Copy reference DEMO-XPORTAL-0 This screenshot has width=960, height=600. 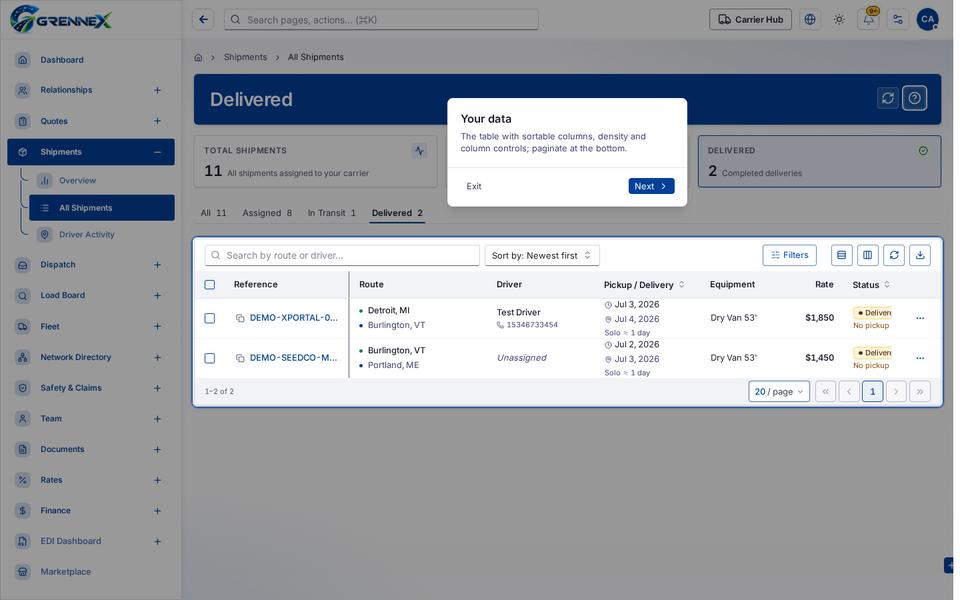[240, 318]
